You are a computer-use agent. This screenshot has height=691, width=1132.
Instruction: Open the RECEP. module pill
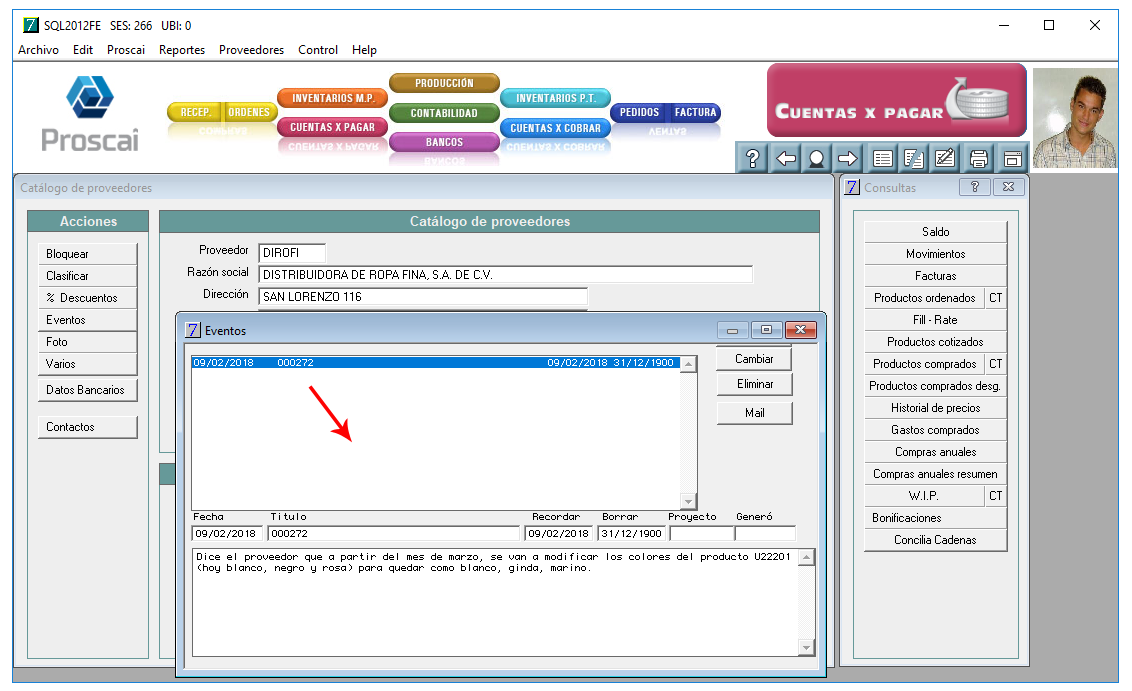[x=195, y=112]
